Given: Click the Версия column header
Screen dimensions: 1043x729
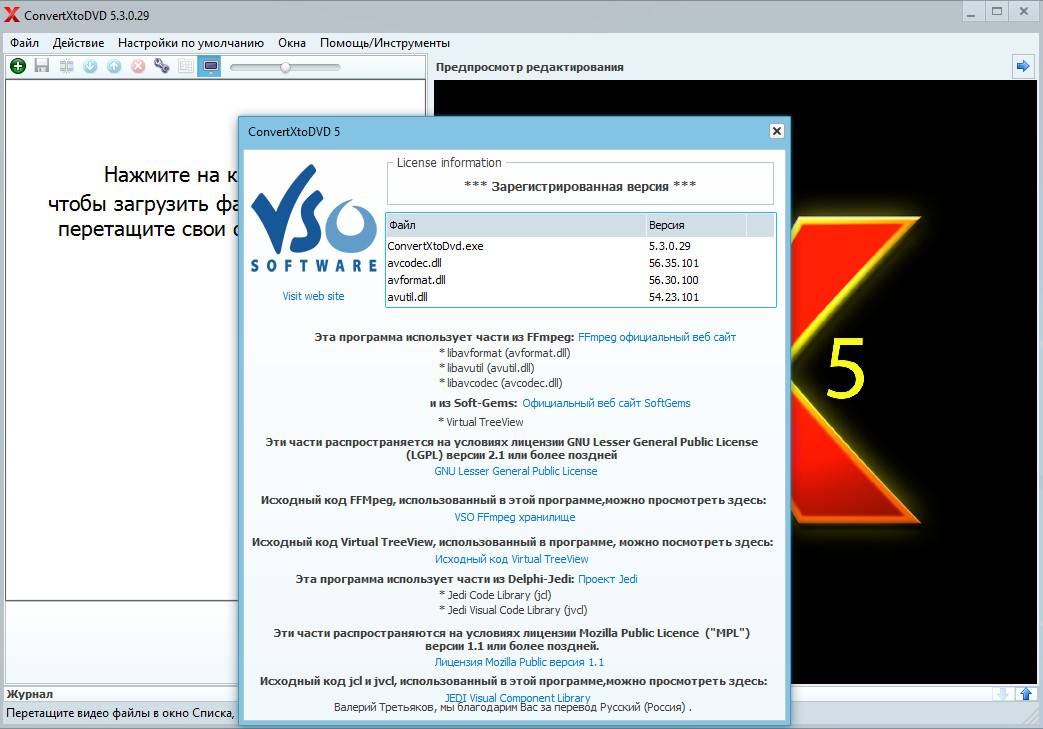Looking at the screenshot, I should (x=696, y=225).
